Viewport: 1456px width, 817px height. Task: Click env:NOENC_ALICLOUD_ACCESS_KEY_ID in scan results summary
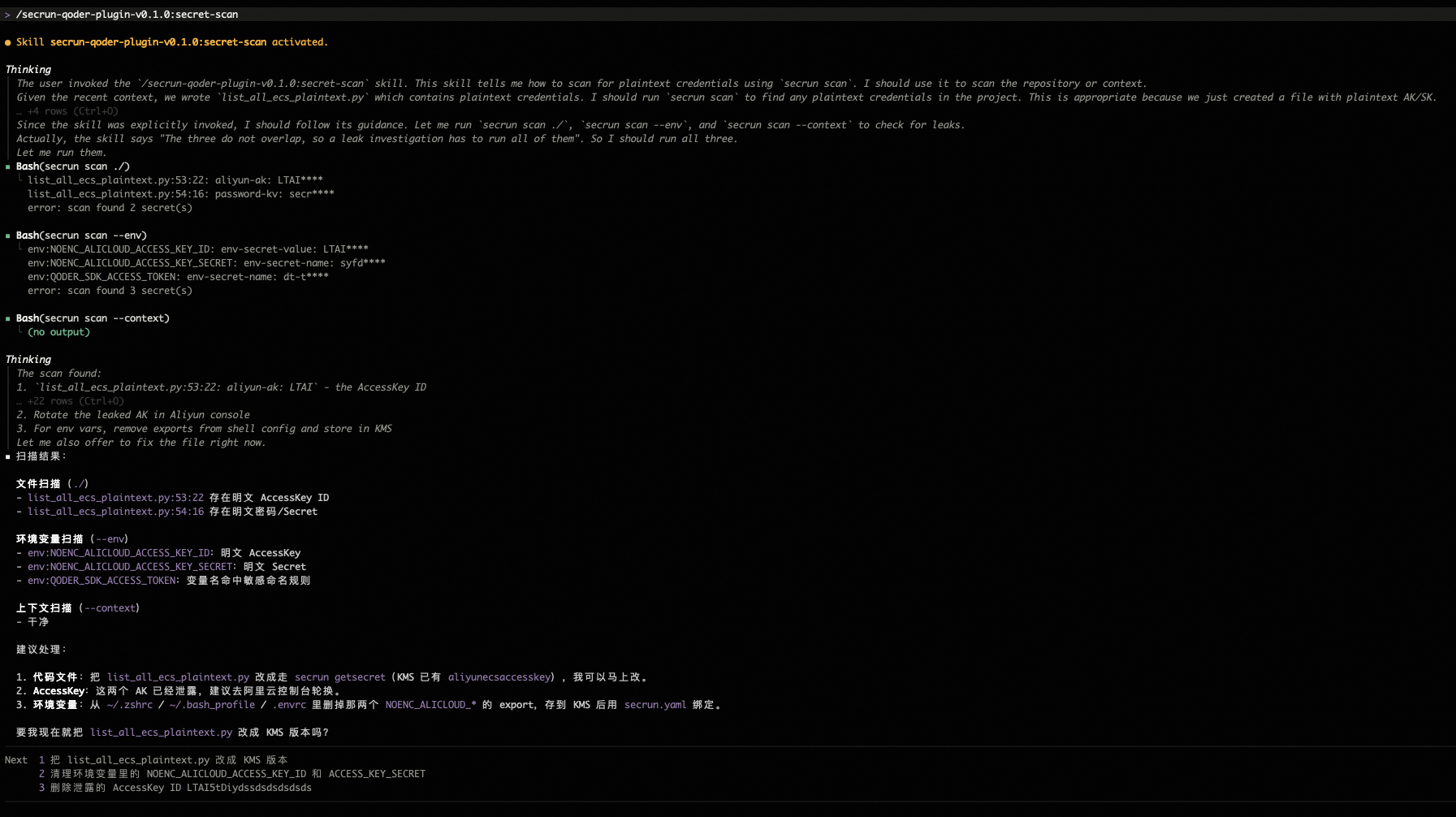coord(119,553)
